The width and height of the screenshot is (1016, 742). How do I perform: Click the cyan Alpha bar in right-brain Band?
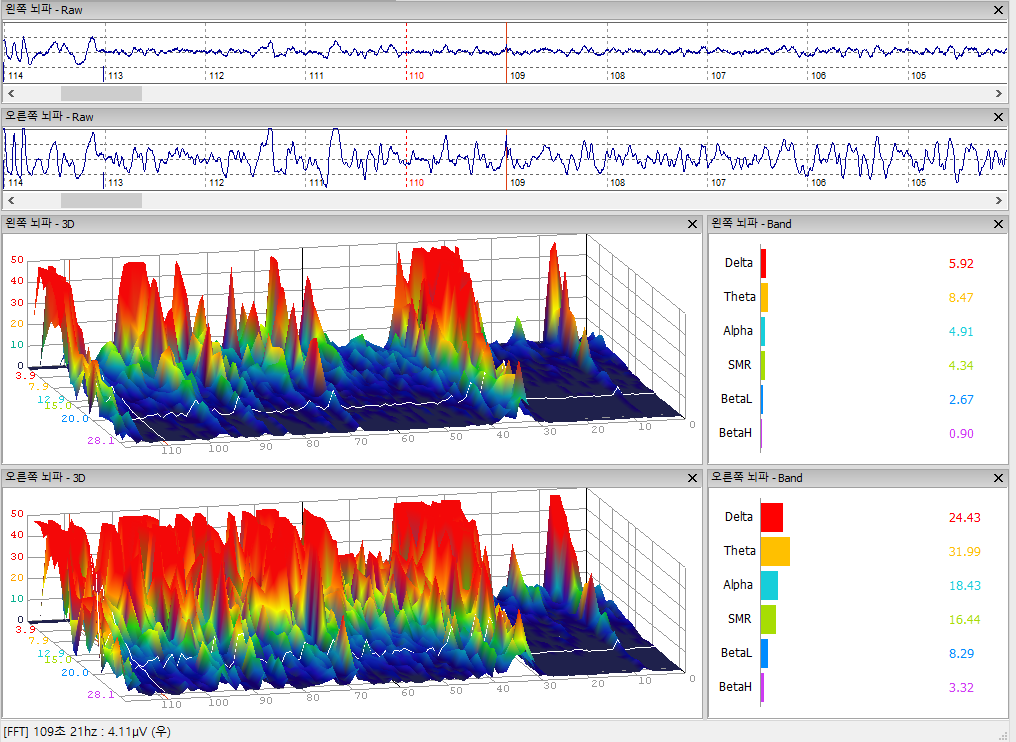click(769, 585)
